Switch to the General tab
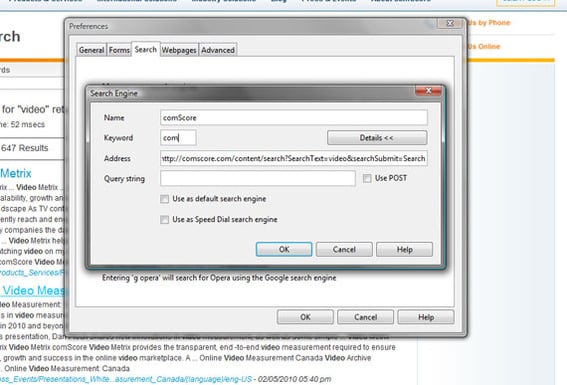Screen dimensions: 567x385 pyautogui.click(x=91, y=50)
